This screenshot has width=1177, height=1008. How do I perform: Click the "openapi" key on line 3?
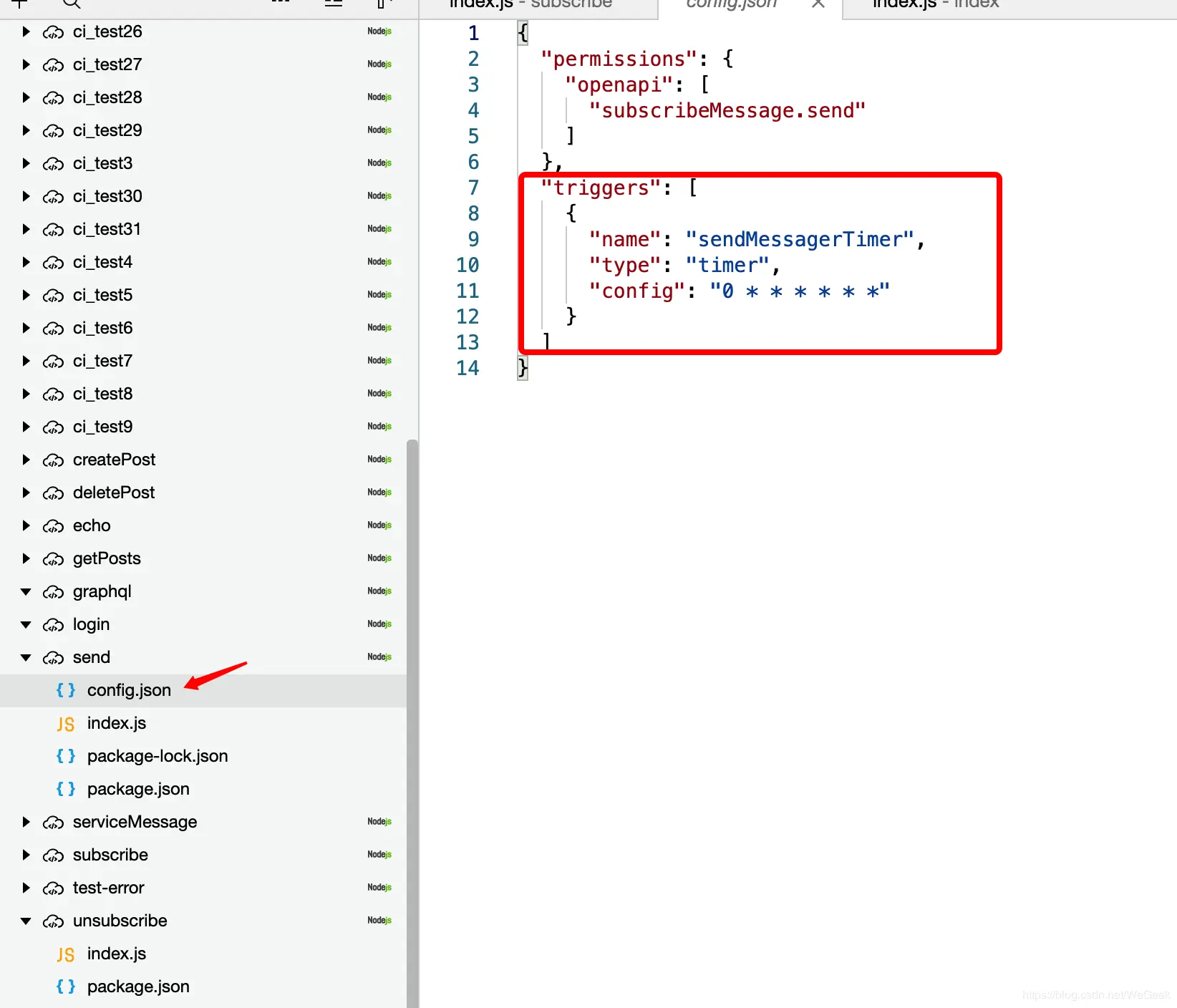click(x=619, y=85)
